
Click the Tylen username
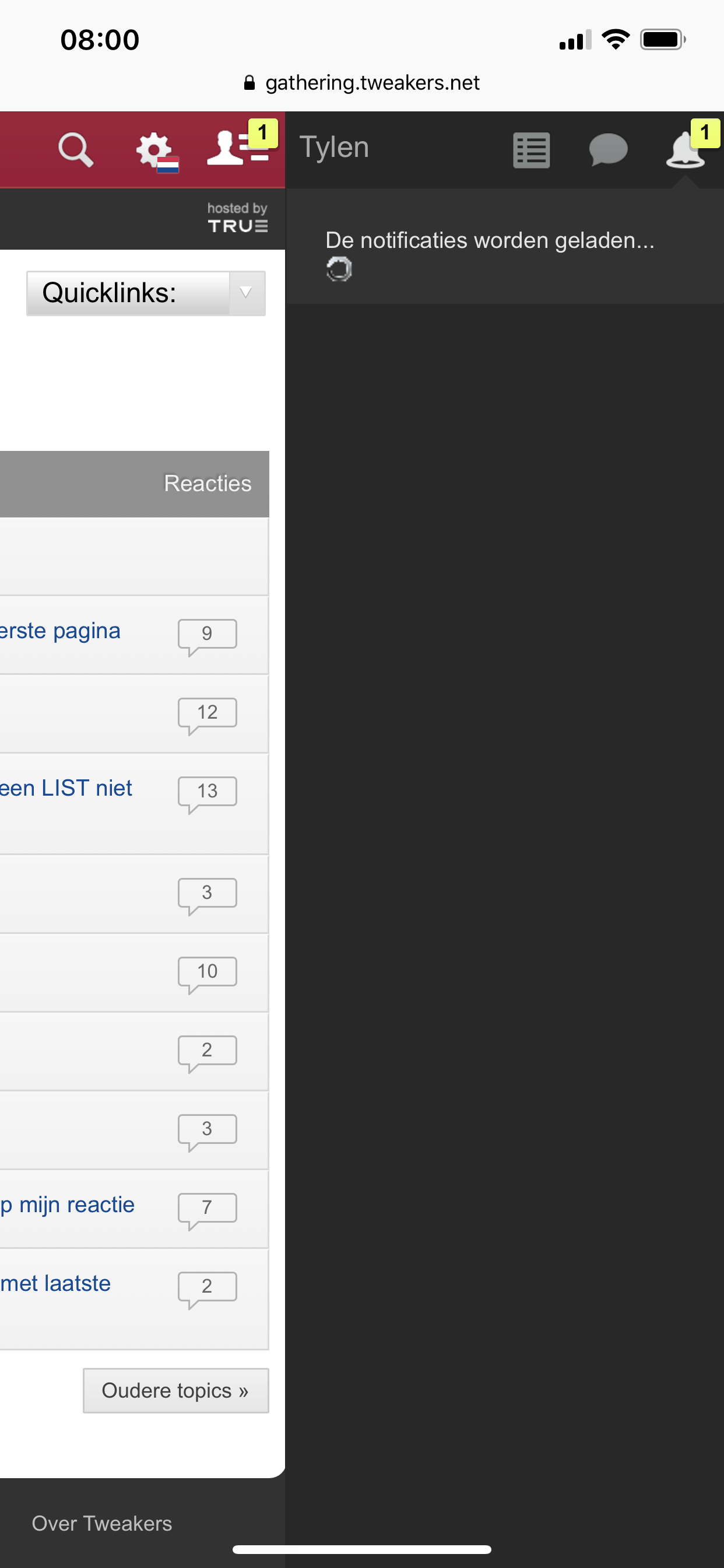pos(334,148)
